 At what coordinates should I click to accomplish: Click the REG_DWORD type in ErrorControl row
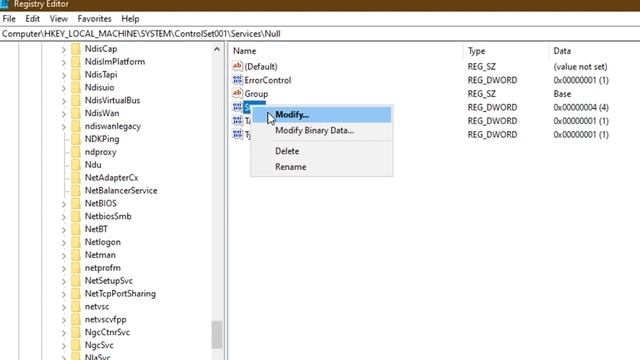(492, 80)
